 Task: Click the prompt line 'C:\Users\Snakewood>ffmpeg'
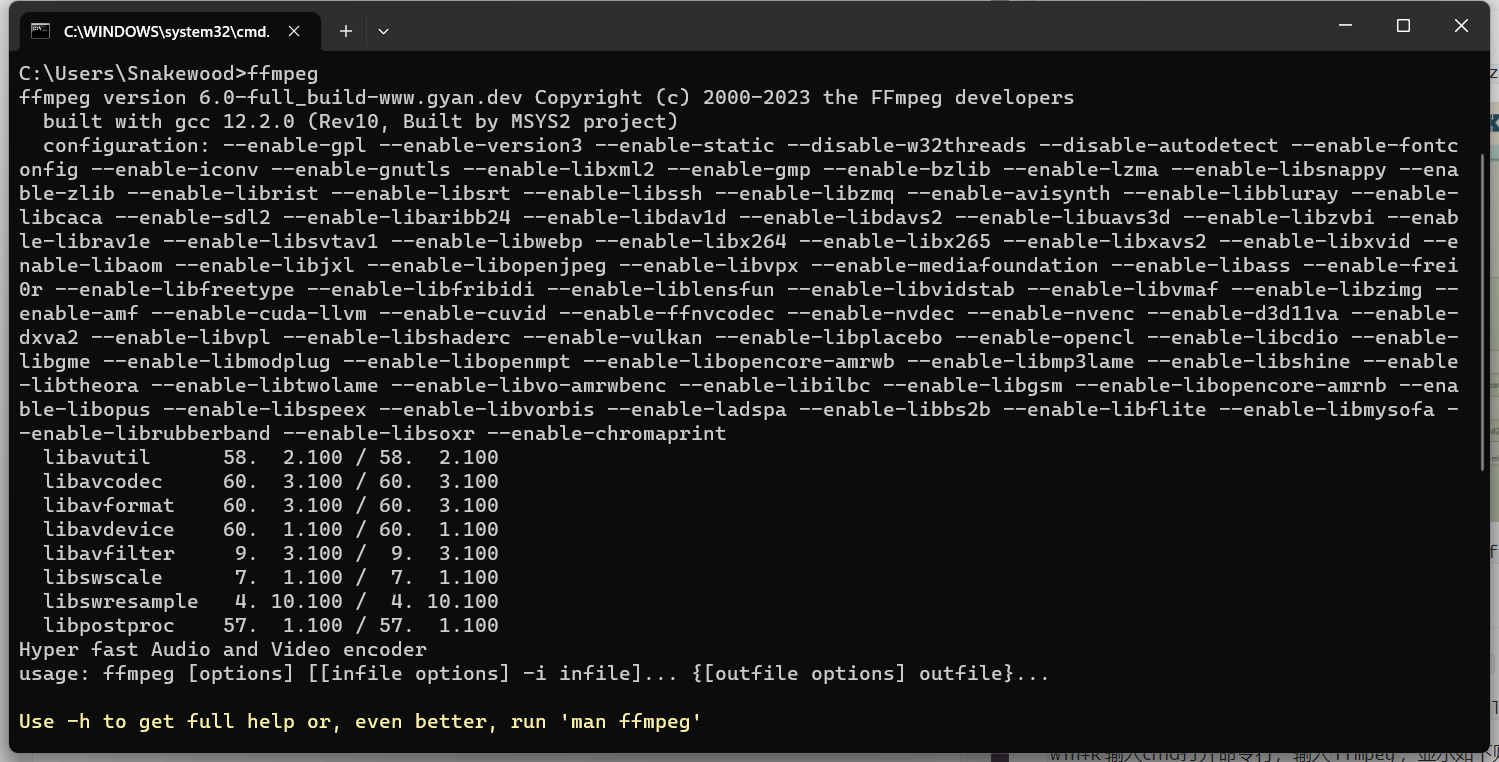169,74
